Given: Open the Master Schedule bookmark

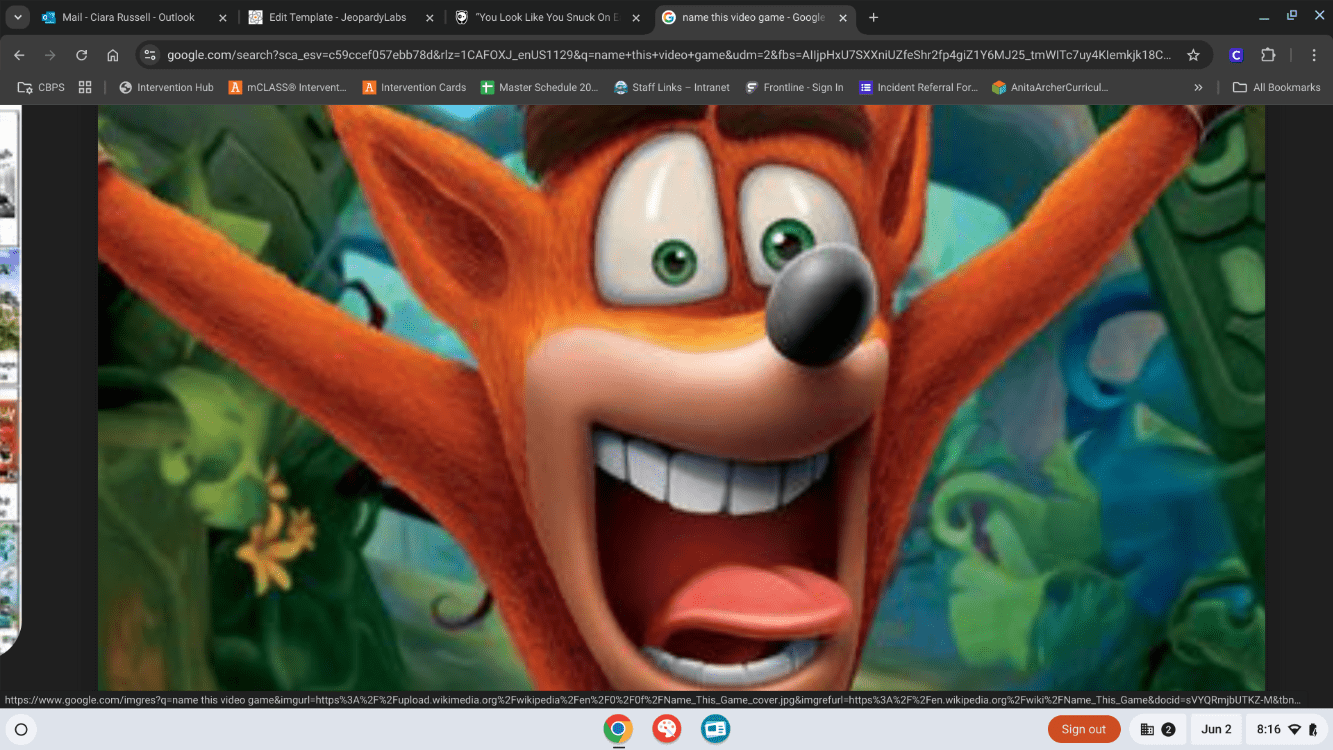Looking at the screenshot, I should tap(539, 87).
